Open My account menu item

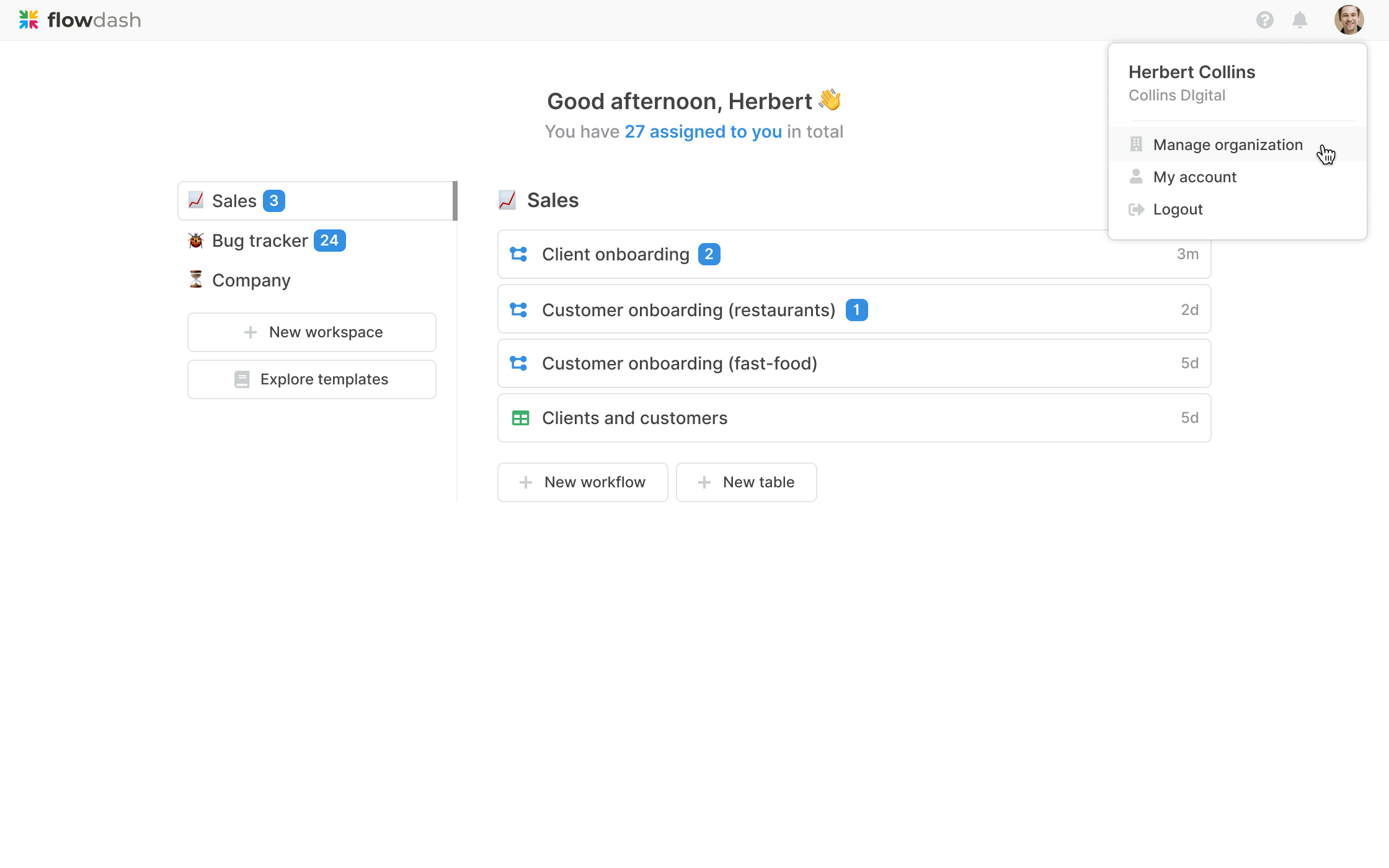[x=1194, y=177]
